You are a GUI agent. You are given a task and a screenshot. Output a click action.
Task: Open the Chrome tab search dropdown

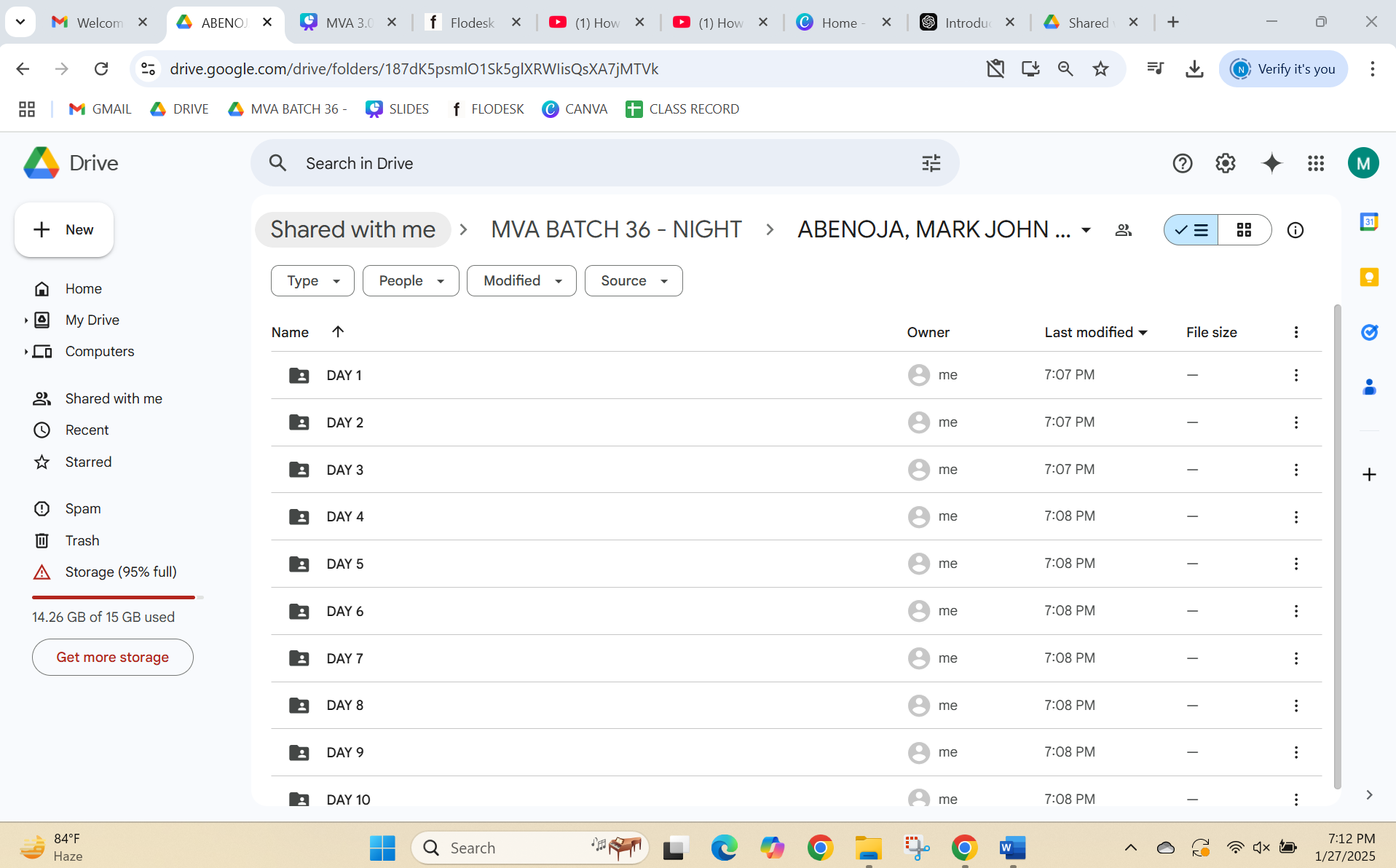[x=20, y=22]
